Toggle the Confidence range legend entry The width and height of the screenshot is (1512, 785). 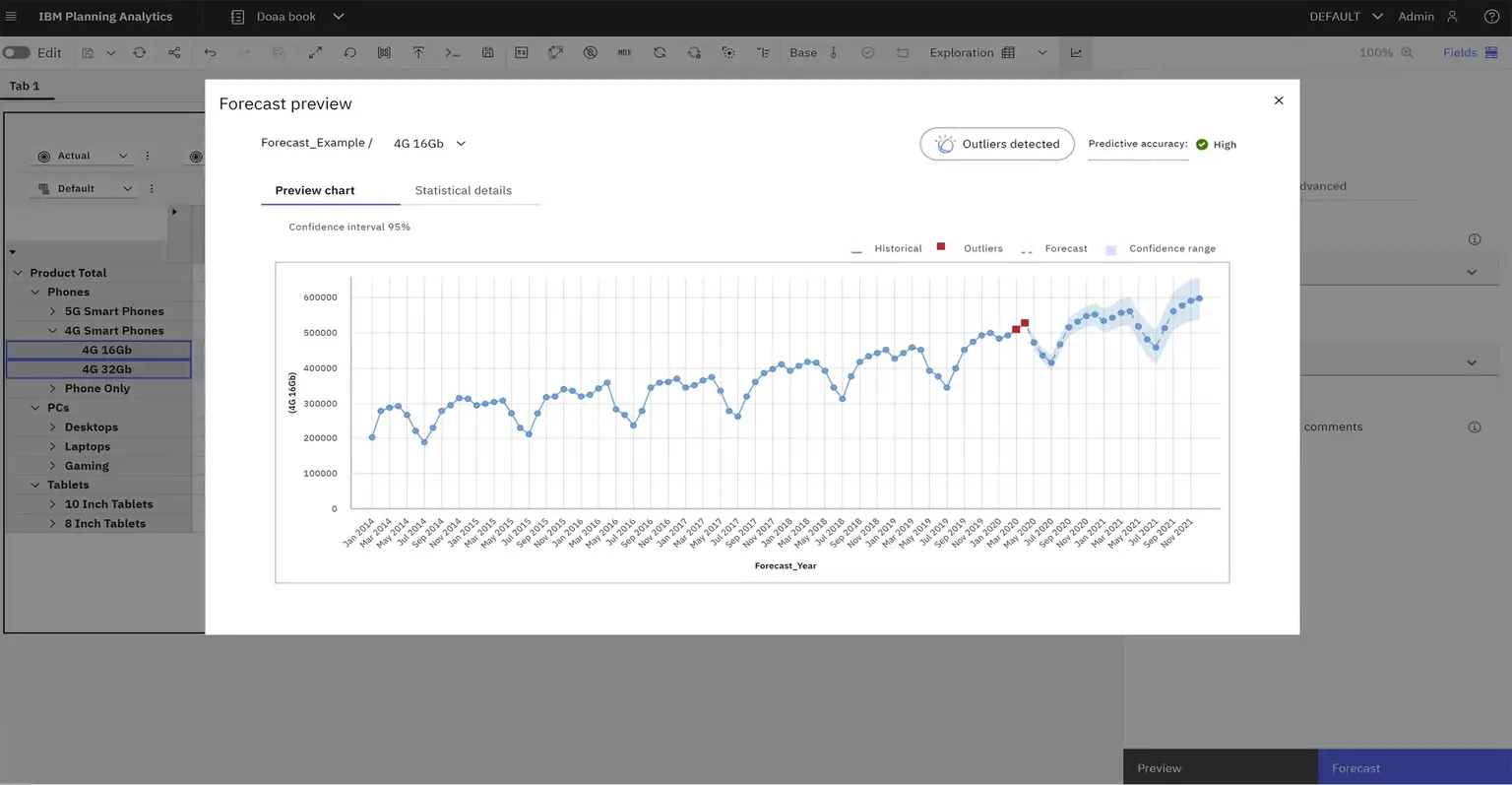(x=1161, y=249)
